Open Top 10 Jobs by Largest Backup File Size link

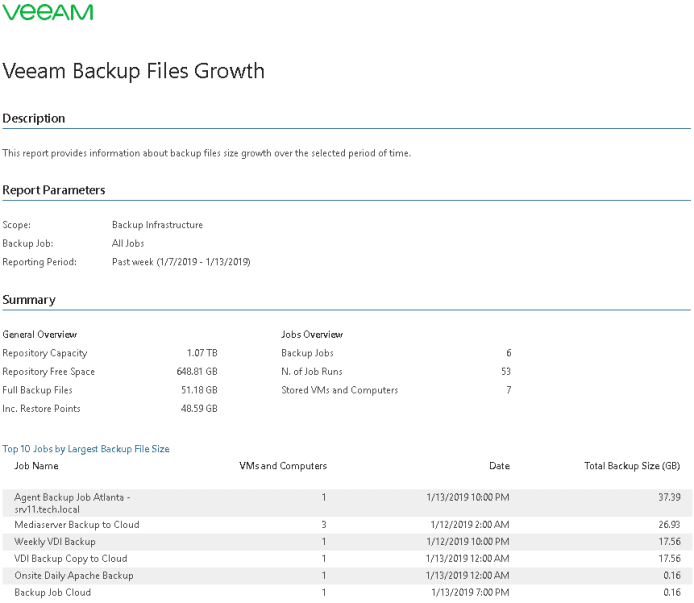click(86, 449)
